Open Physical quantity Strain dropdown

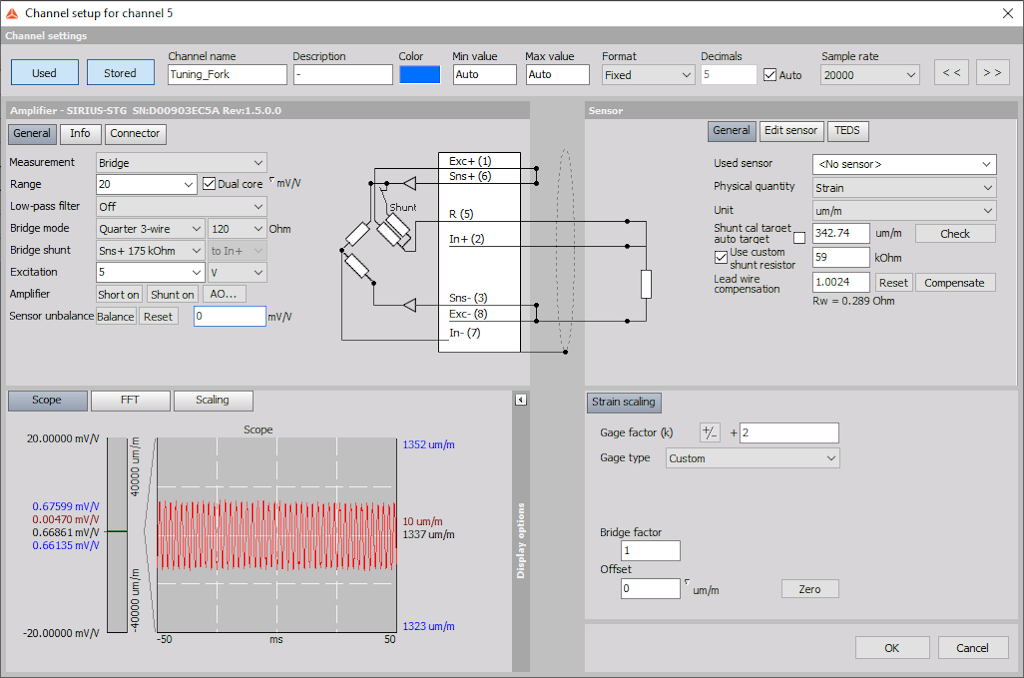pyautogui.click(x=904, y=188)
